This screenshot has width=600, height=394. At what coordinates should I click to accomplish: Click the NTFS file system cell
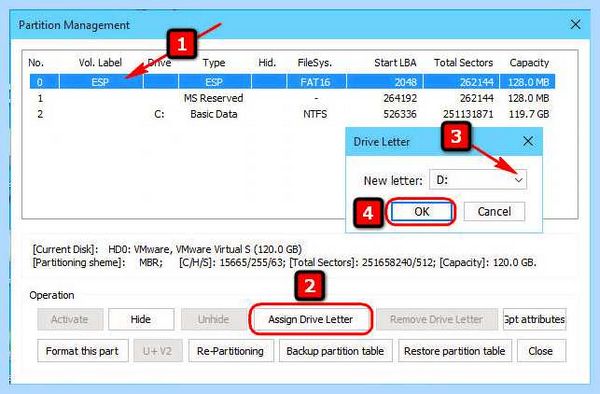[315, 114]
